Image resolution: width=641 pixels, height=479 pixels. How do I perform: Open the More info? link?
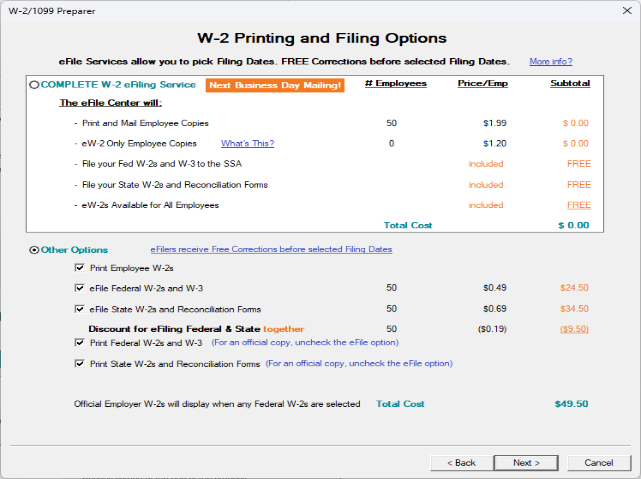tap(551, 62)
